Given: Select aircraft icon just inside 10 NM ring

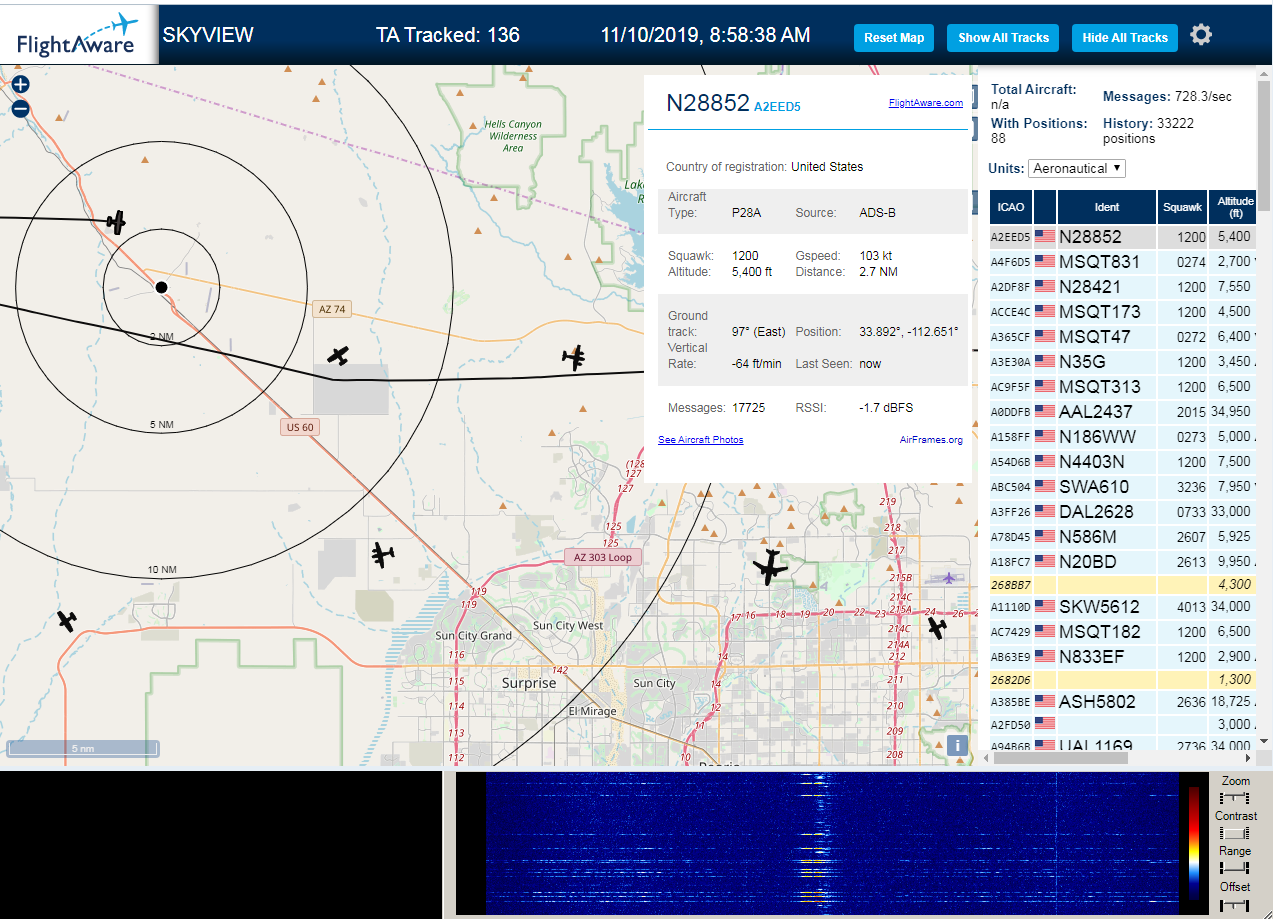Looking at the screenshot, I should [382, 553].
